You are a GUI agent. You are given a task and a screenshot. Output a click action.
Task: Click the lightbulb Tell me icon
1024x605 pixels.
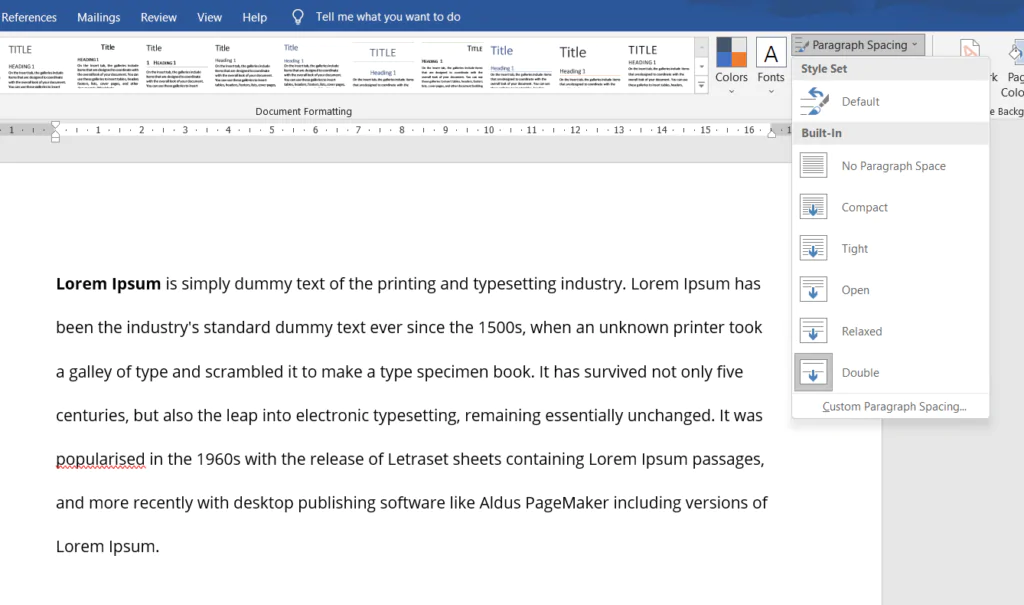pyautogui.click(x=298, y=17)
